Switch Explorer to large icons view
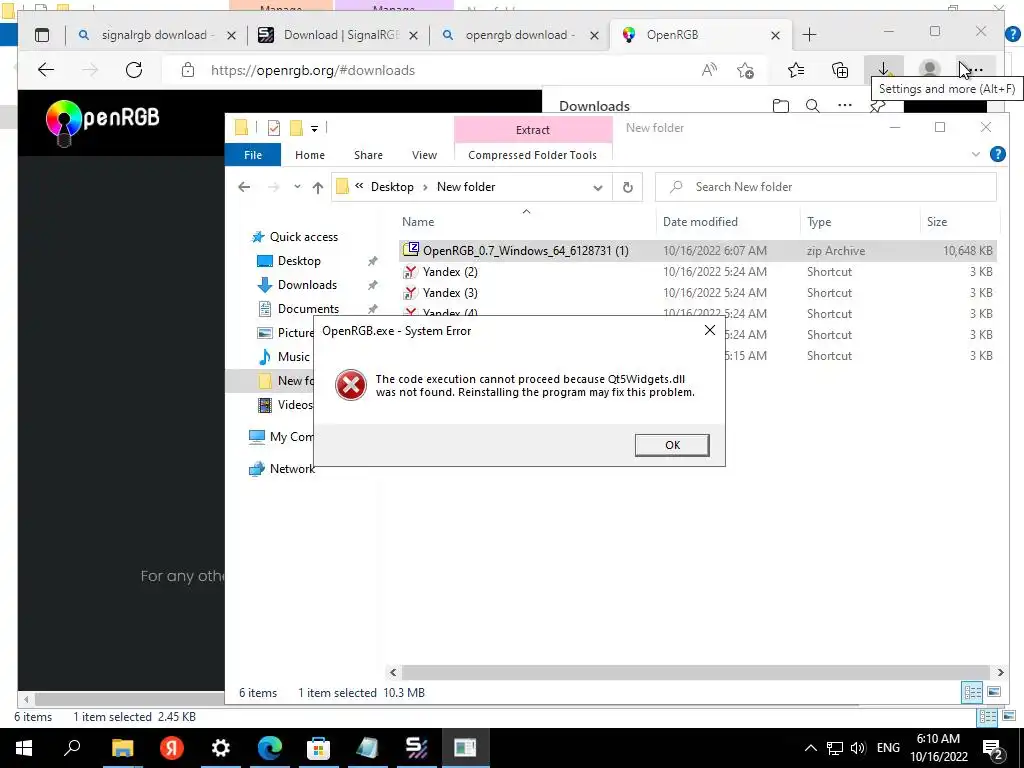 click(994, 692)
